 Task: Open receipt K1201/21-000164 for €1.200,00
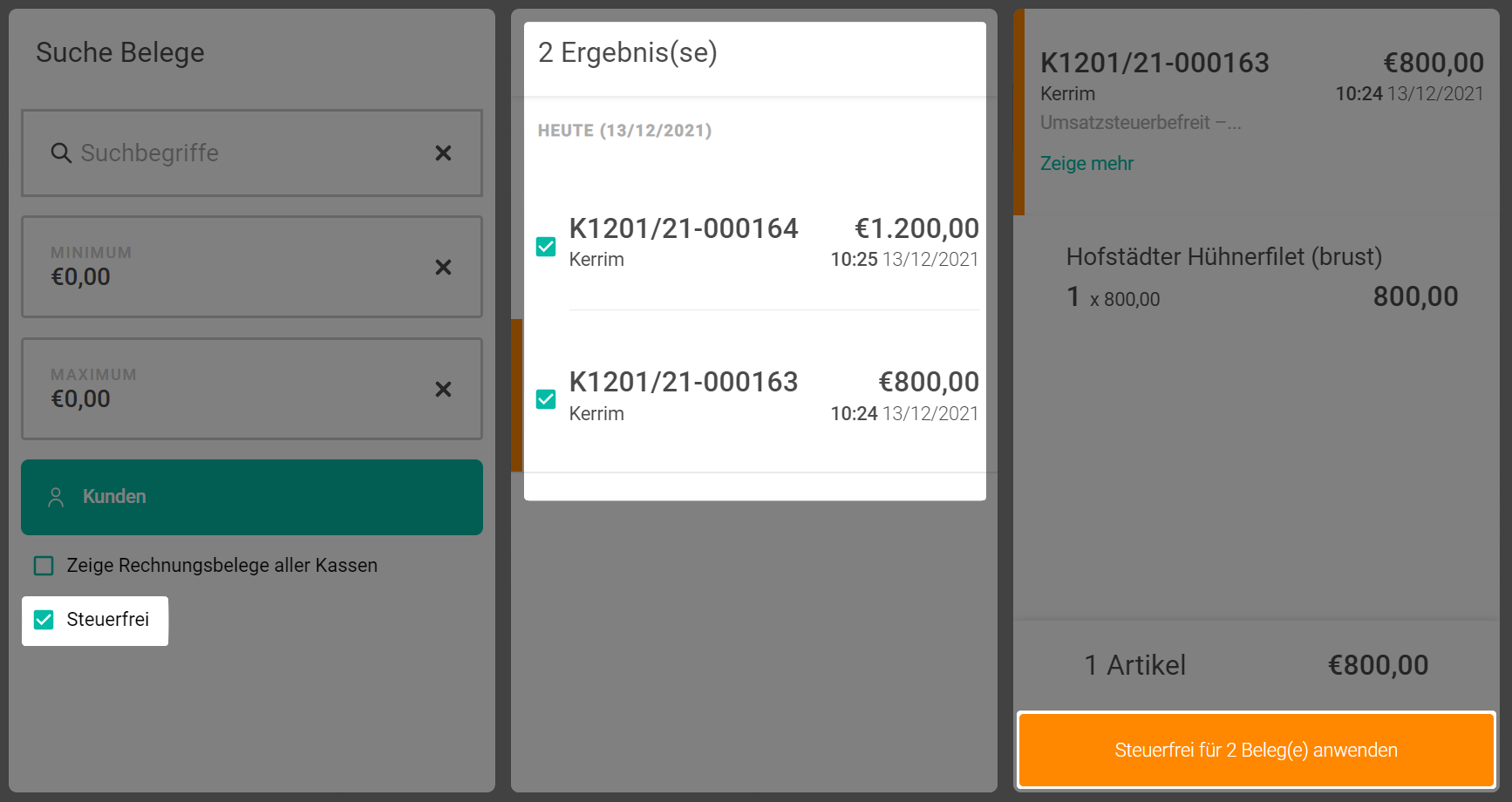pos(772,242)
